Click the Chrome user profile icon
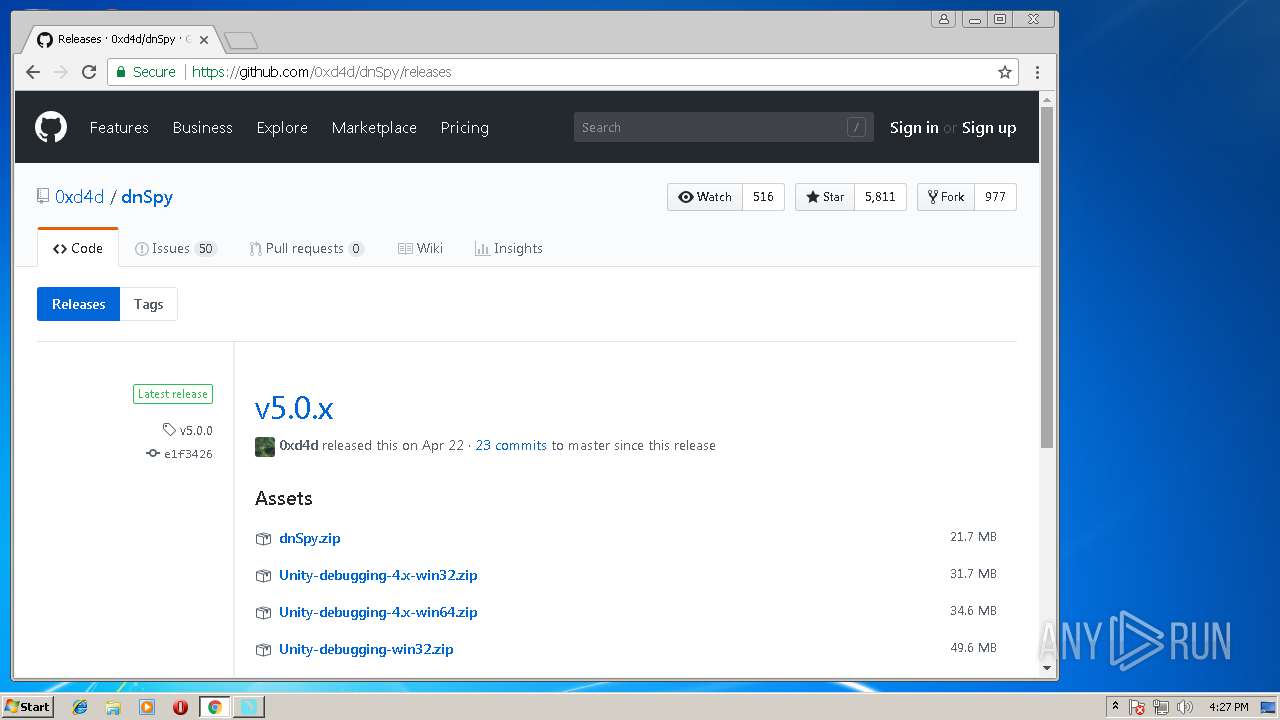The width and height of the screenshot is (1280, 720). click(x=943, y=18)
